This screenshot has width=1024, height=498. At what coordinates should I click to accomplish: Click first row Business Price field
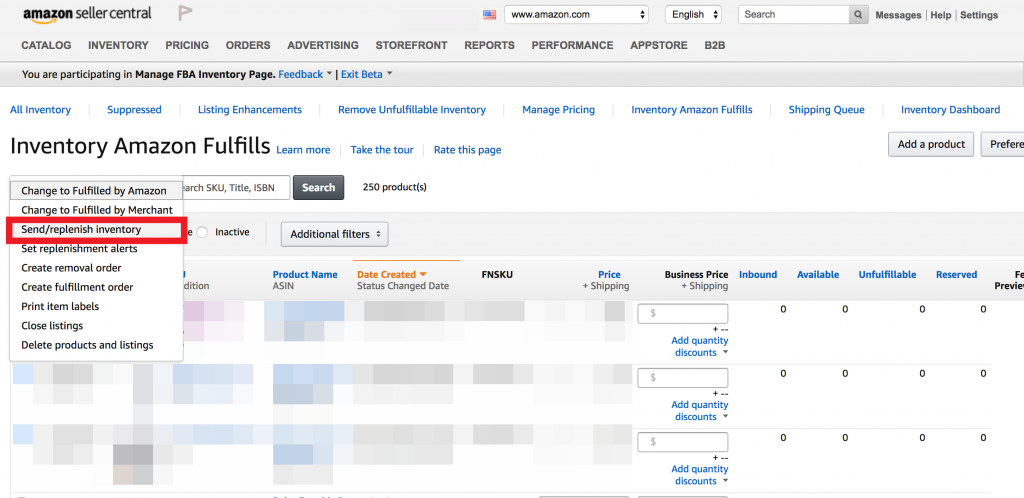[x=682, y=313]
